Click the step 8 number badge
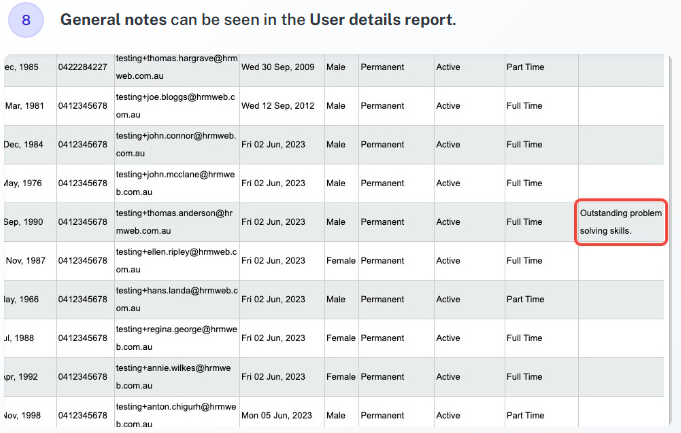This screenshot has width=681, height=433. (x=26, y=20)
